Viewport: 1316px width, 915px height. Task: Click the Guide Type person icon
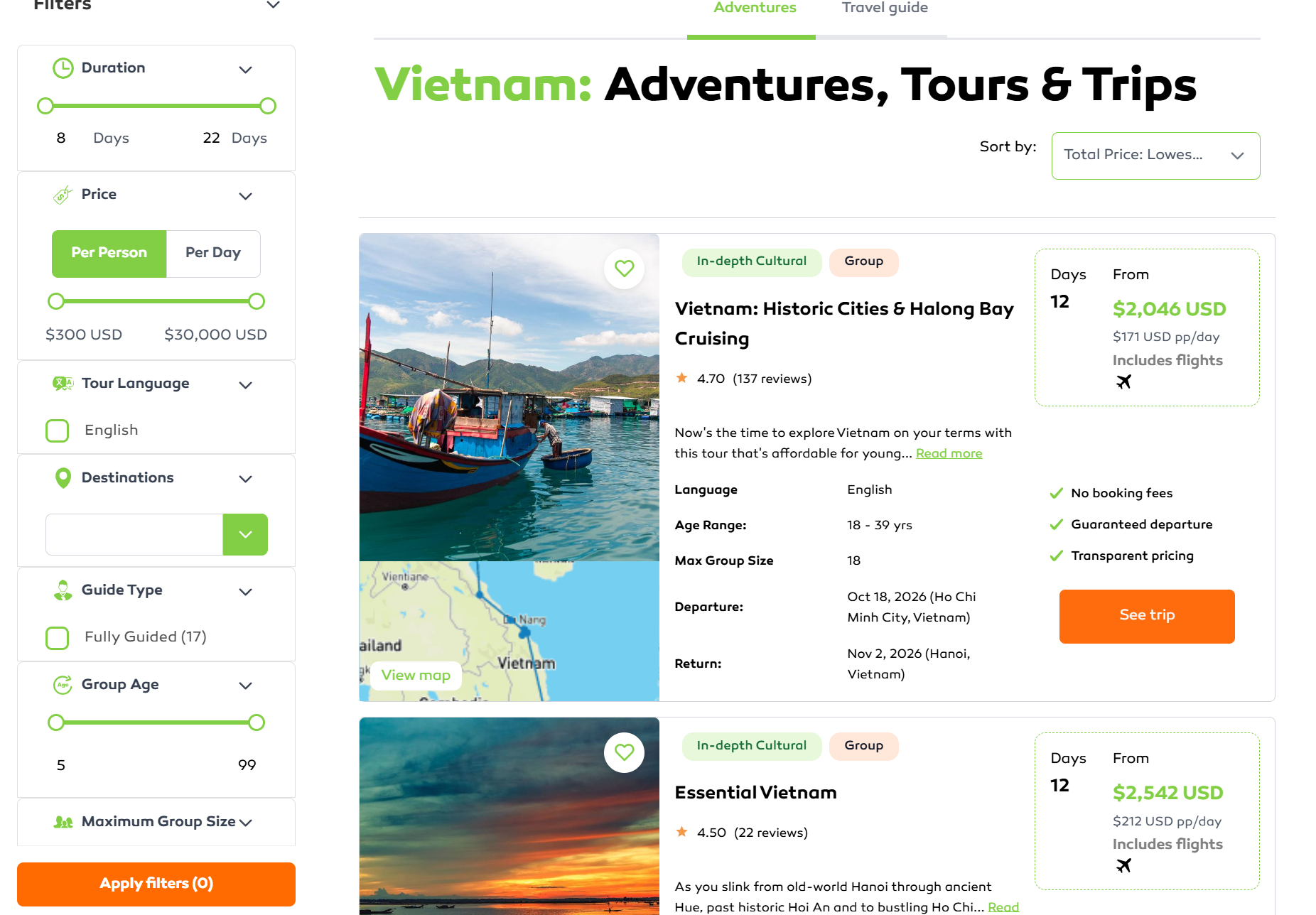(63, 590)
